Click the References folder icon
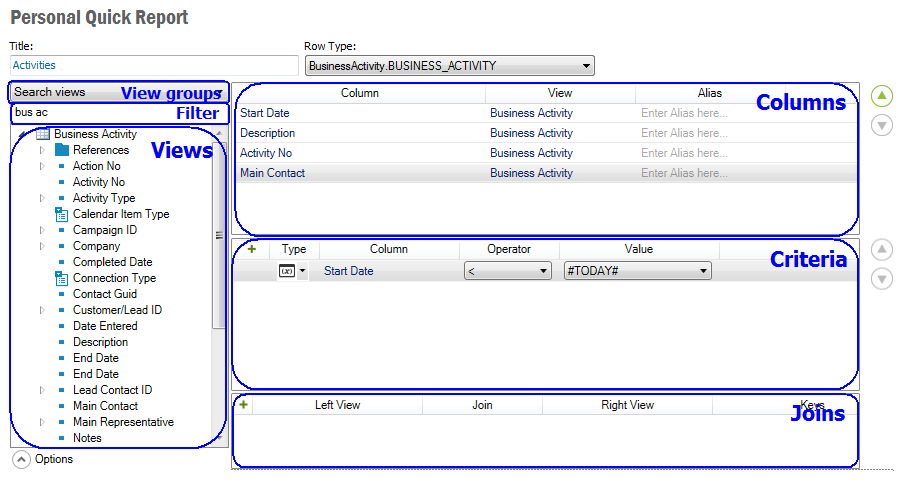The image size is (898, 480). pyautogui.click(x=61, y=150)
